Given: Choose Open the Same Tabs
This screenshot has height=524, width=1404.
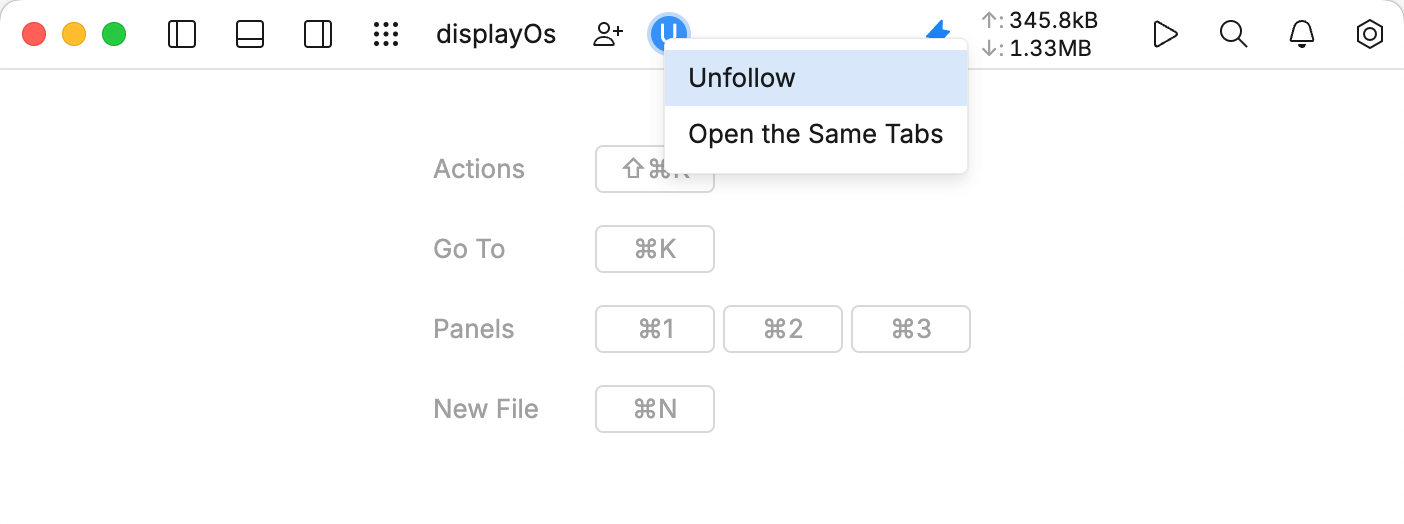Looking at the screenshot, I should point(815,134).
